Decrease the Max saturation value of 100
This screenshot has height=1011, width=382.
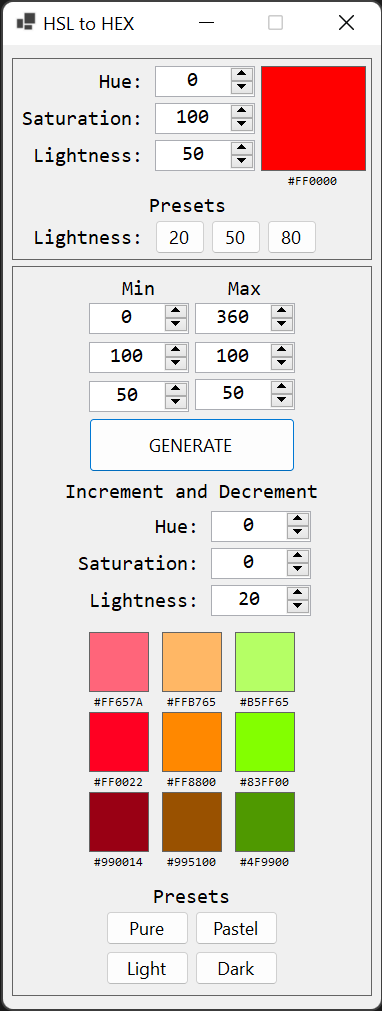click(282, 364)
